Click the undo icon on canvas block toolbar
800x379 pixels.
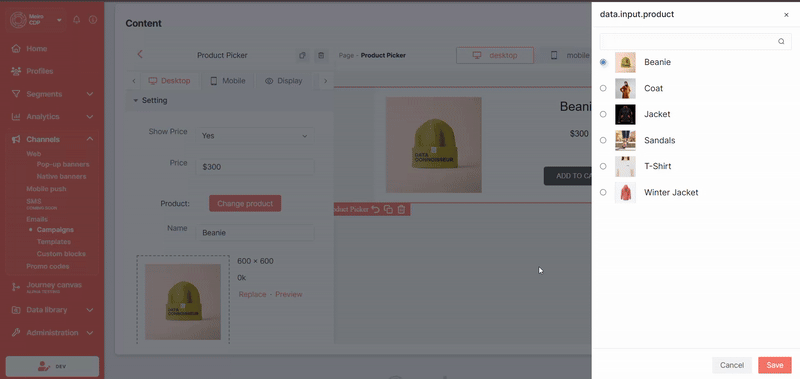(x=376, y=209)
